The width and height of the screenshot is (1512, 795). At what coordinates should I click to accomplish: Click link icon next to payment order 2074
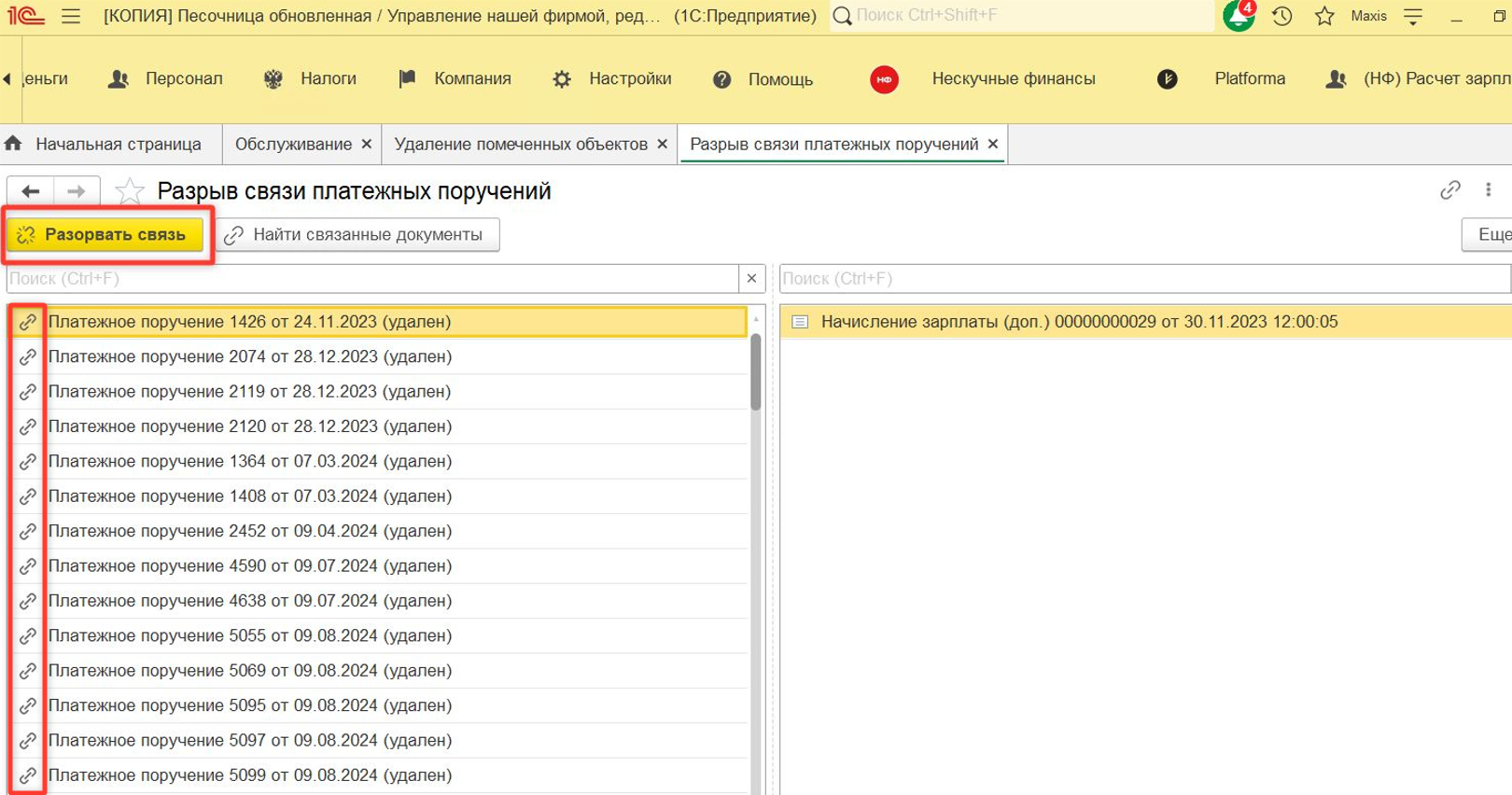click(28, 356)
